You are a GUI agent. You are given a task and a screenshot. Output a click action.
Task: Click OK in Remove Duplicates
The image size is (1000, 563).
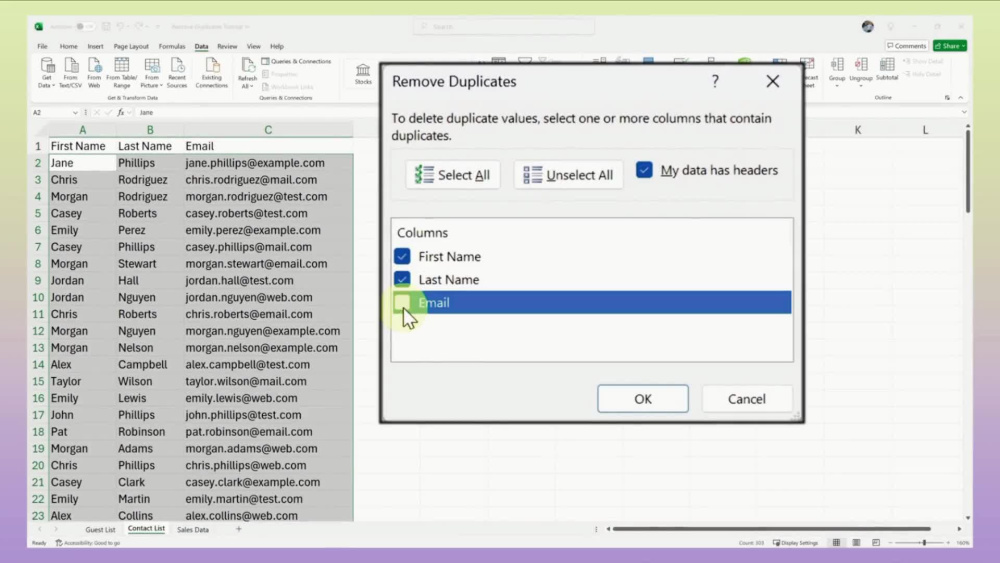coord(643,398)
